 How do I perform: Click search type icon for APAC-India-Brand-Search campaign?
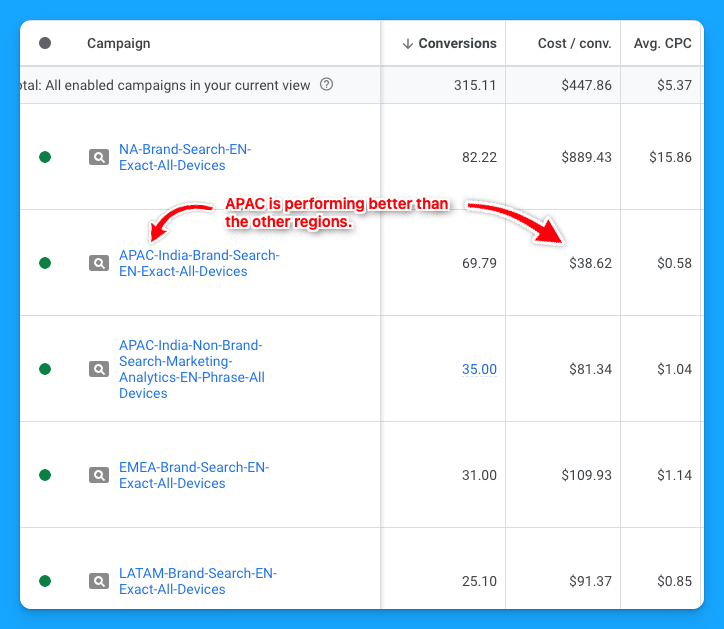point(99,263)
